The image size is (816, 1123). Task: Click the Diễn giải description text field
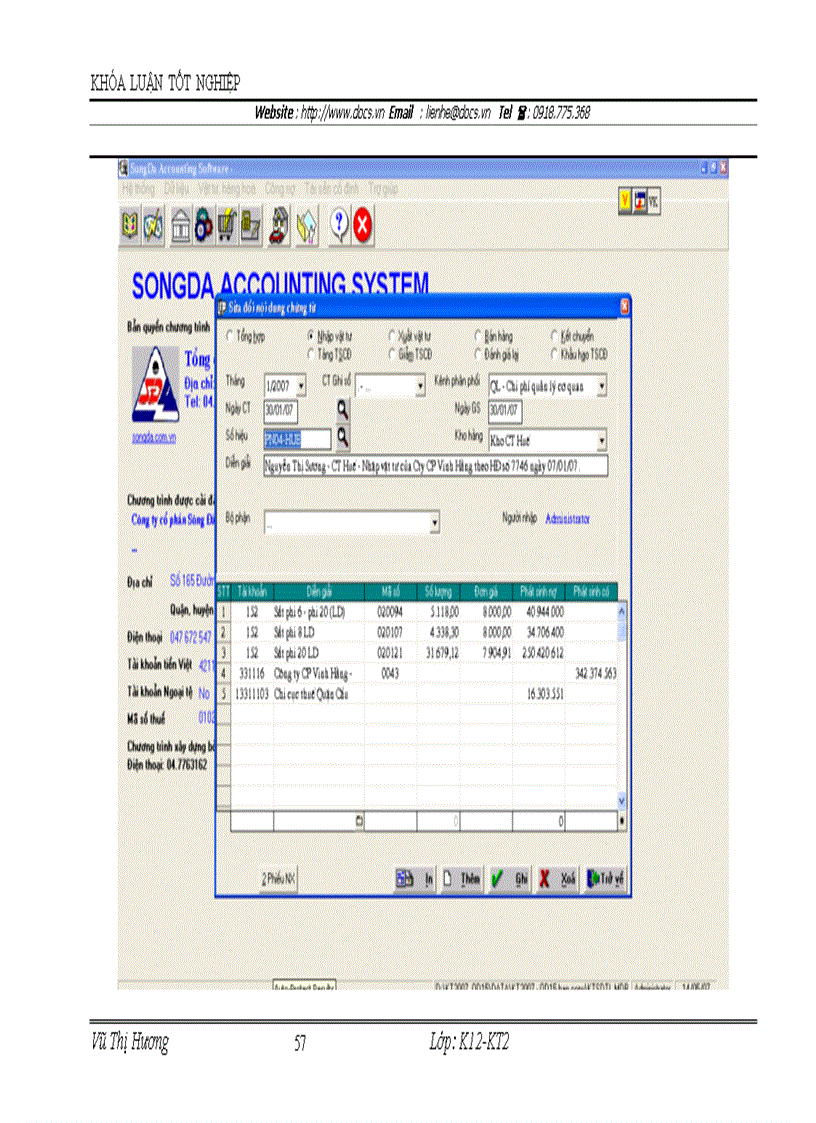(x=435, y=467)
